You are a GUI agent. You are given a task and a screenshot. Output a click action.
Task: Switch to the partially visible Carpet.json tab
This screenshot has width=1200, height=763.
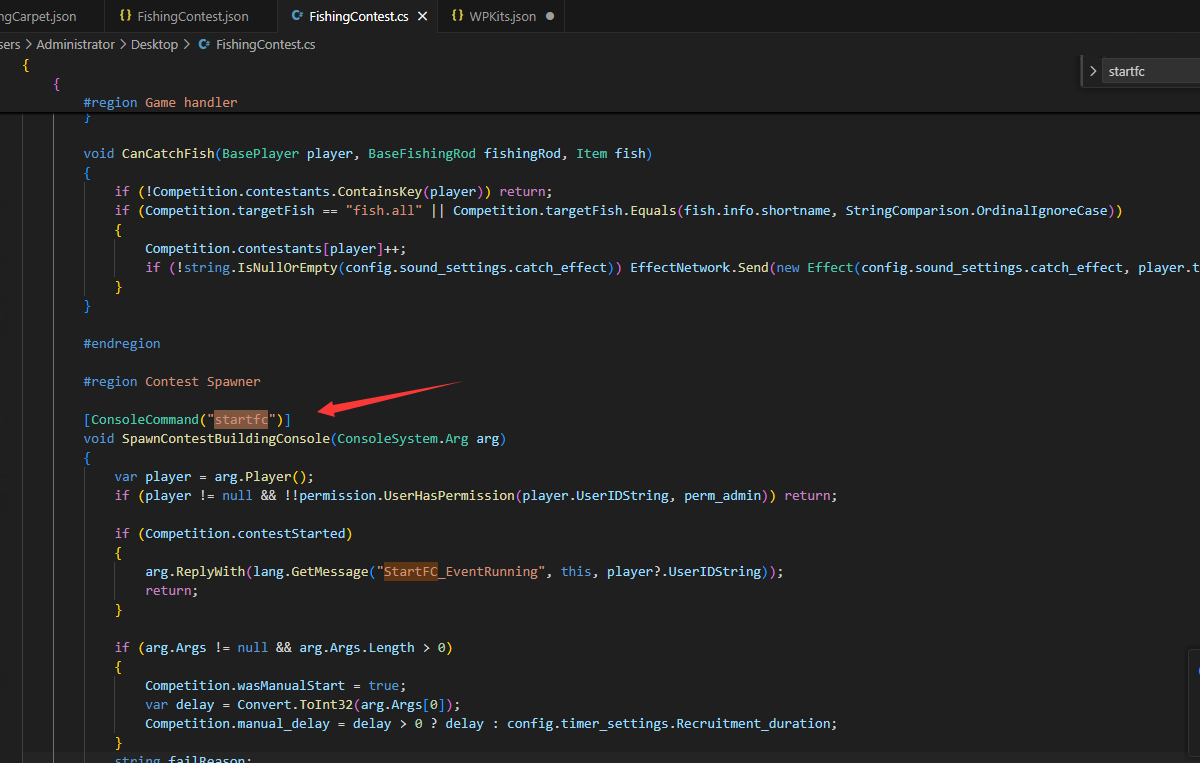point(38,17)
